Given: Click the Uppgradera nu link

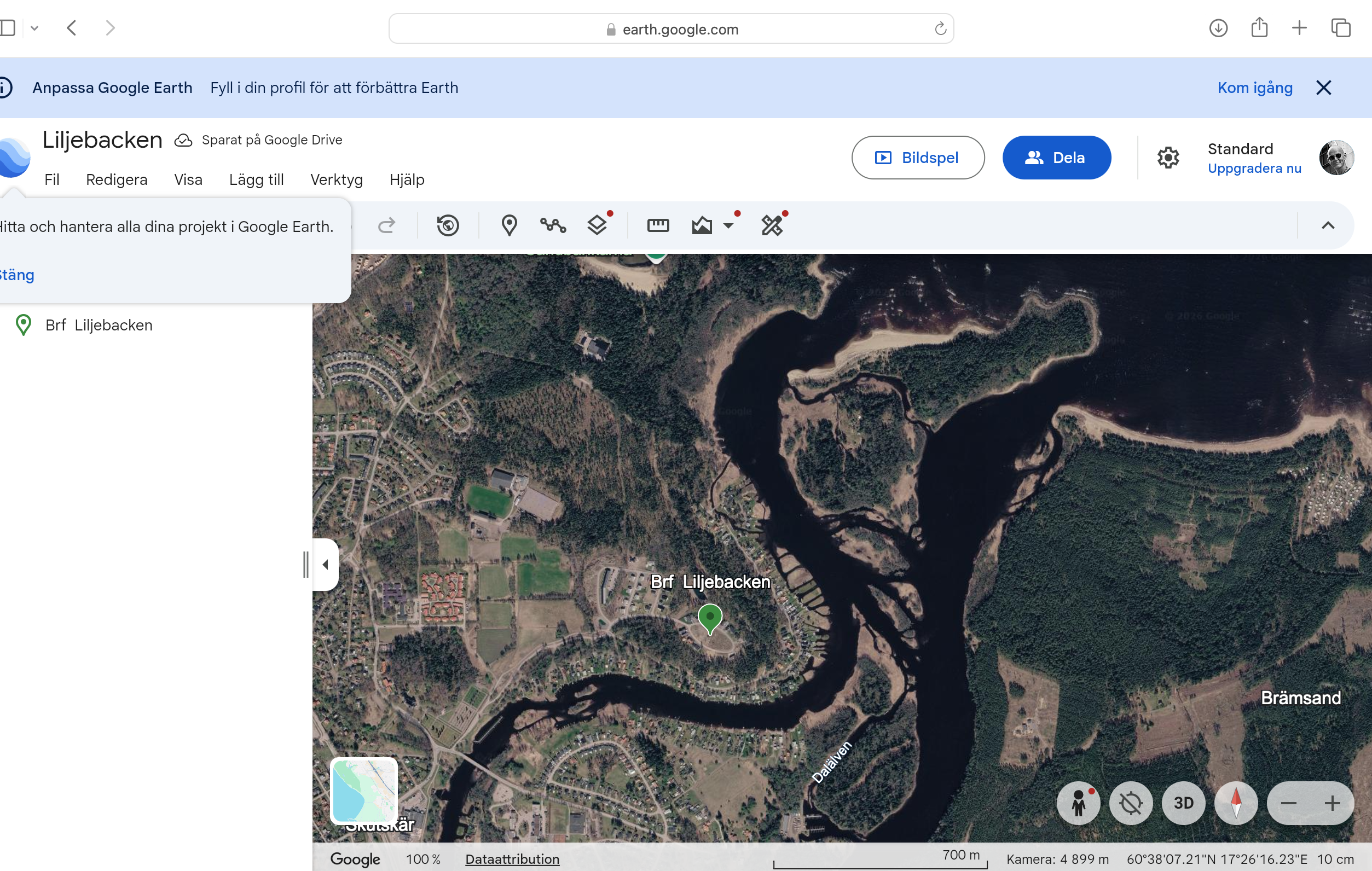Looking at the screenshot, I should coord(1255,169).
